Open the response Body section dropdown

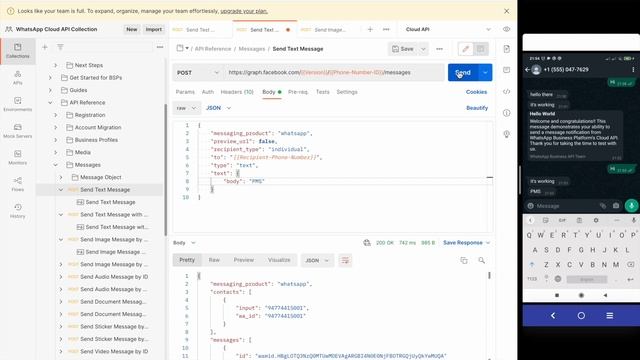(x=184, y=243)
